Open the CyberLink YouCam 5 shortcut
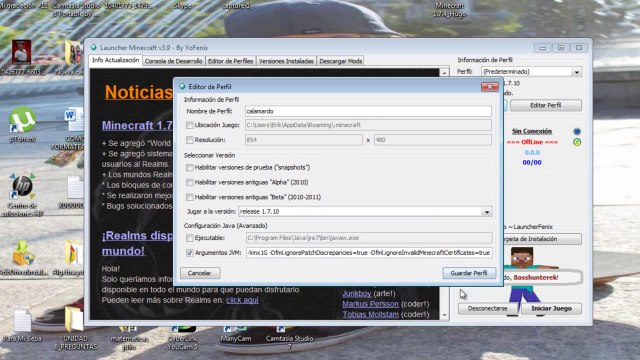 183,329
